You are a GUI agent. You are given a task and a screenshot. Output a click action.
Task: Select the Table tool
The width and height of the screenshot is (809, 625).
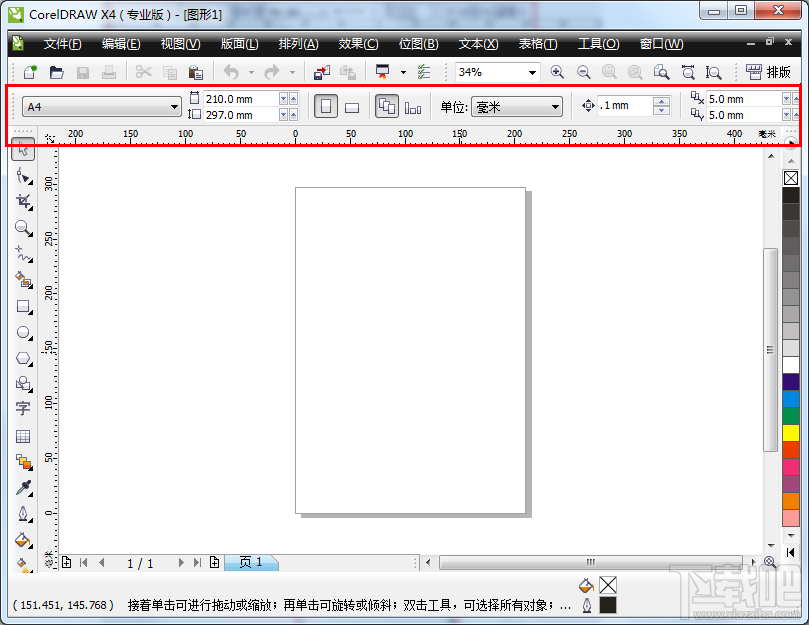tap(23, 436)
